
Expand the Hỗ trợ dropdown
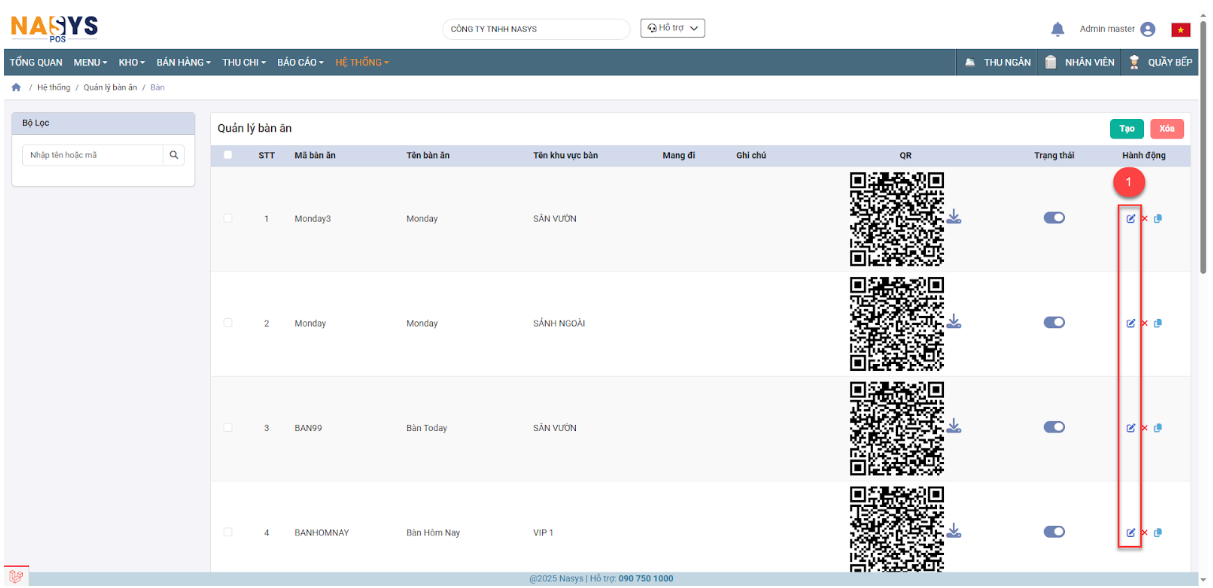(x=672, y=28)
